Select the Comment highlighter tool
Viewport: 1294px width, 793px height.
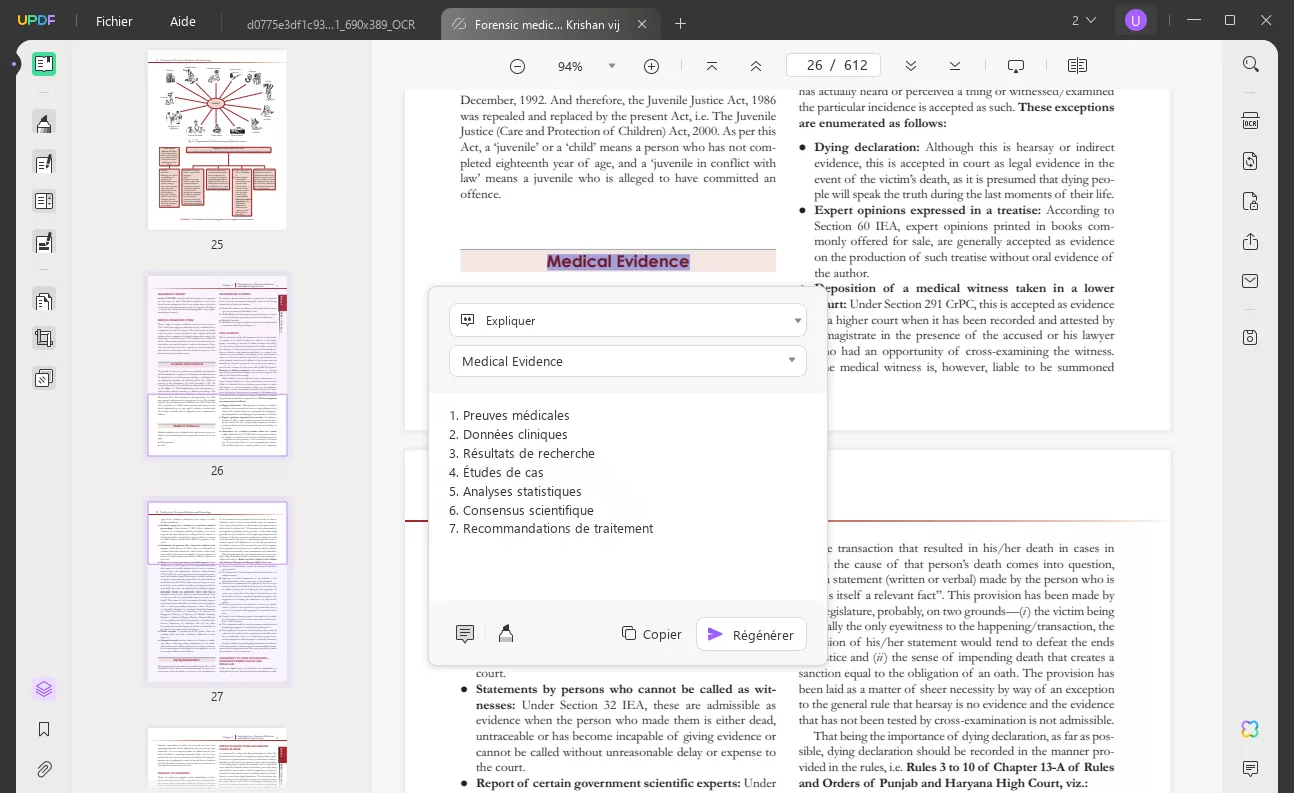(x=43, y=123)
